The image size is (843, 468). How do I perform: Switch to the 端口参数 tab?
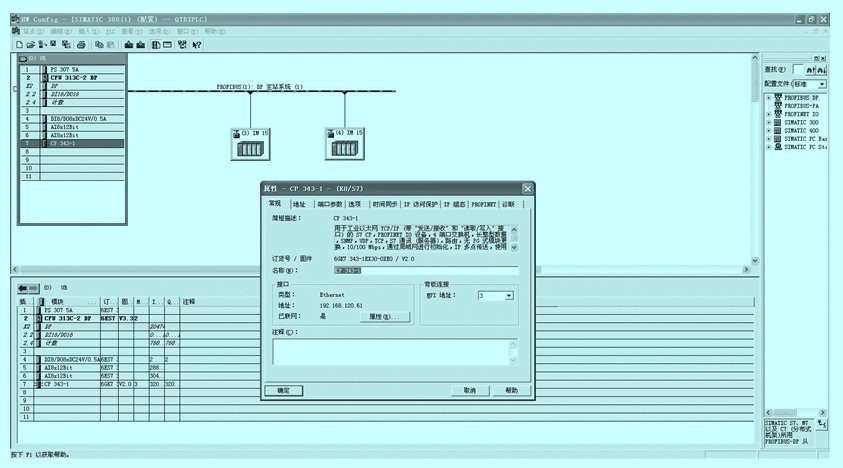(330, 204)
